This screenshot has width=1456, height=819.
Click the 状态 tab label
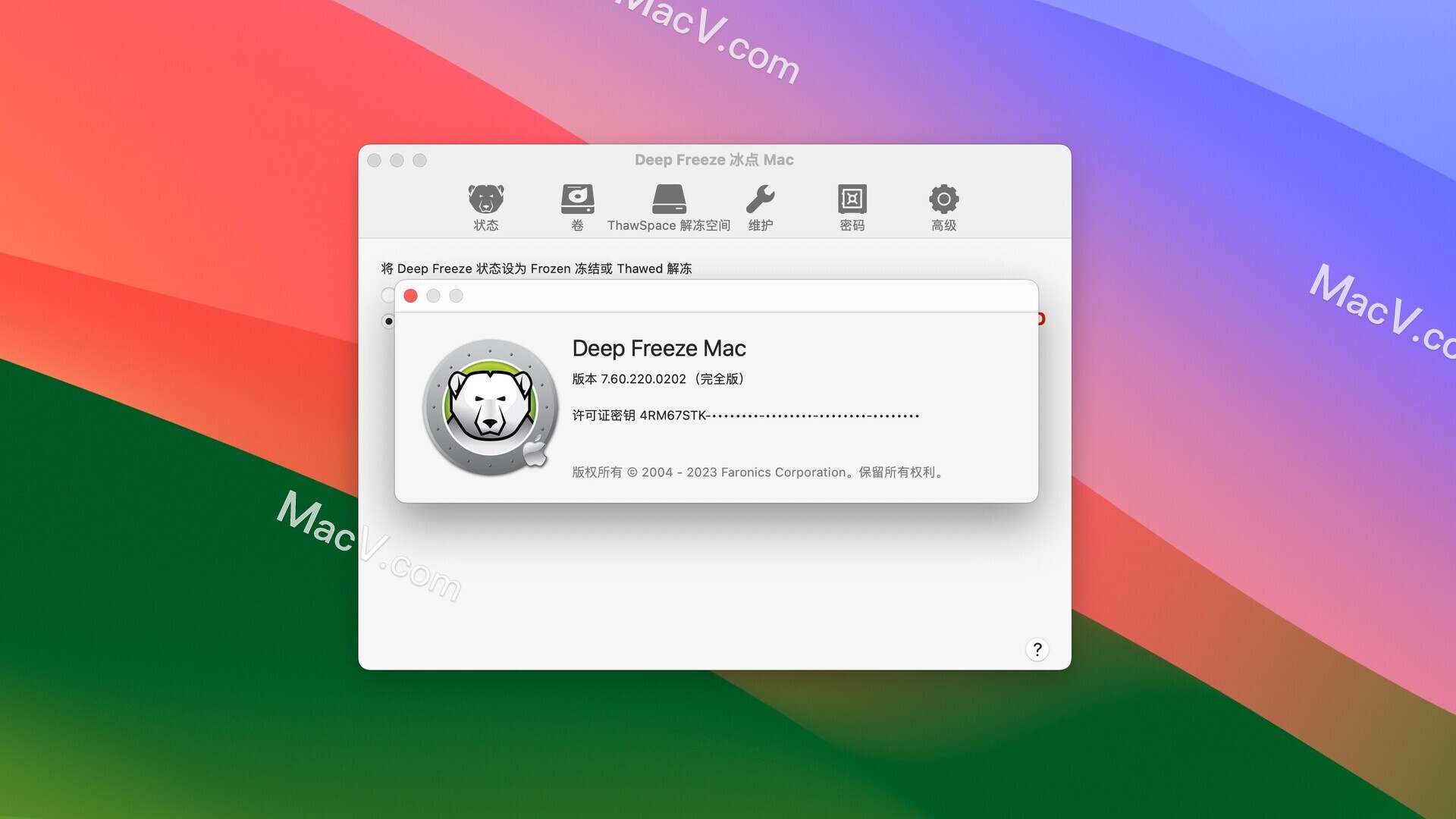coord(485,225)
